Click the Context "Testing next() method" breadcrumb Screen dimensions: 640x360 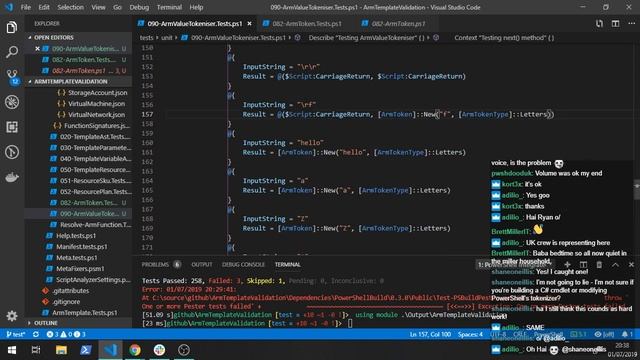coord(504,38)
